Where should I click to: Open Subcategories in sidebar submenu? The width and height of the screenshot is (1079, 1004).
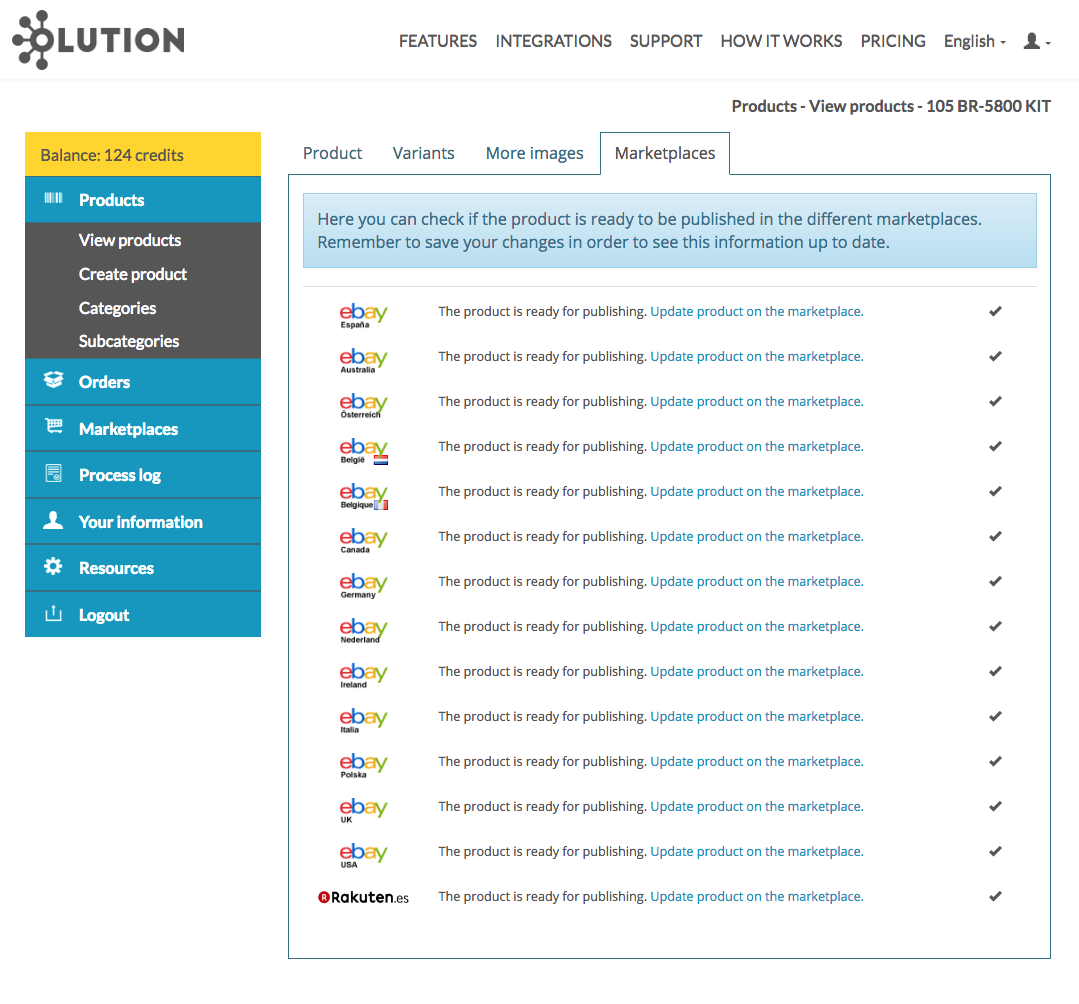(129, 341)
